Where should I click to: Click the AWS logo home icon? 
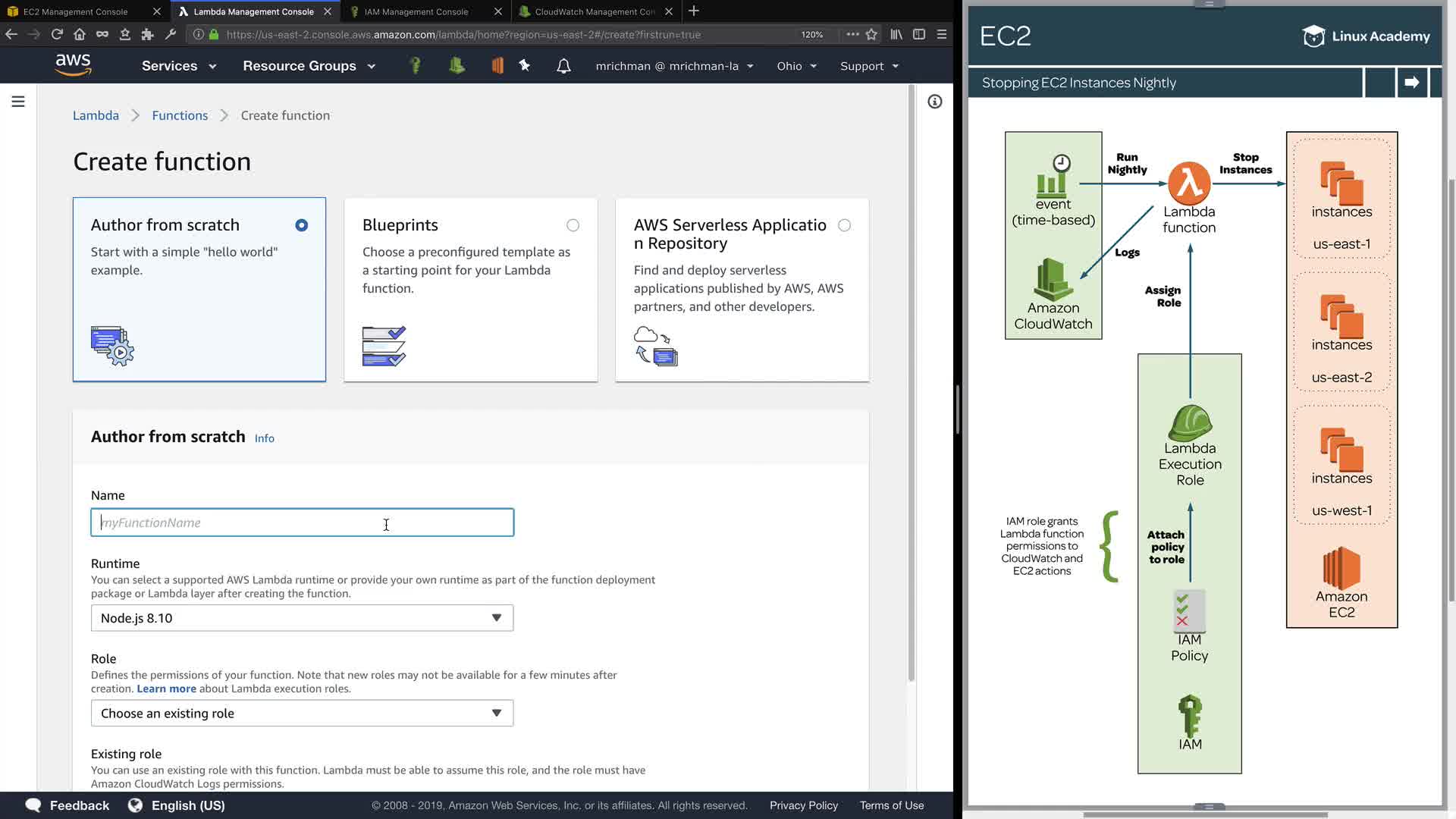click(73, 65)
